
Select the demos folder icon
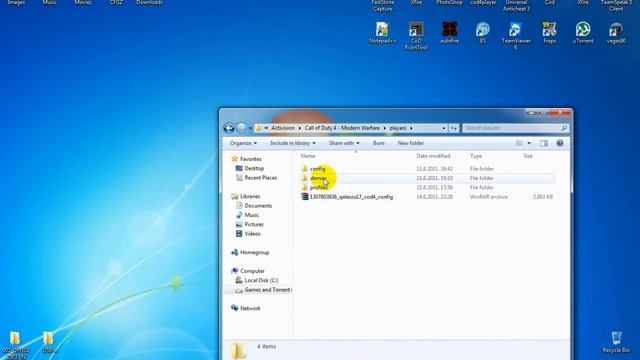[304, 178]
